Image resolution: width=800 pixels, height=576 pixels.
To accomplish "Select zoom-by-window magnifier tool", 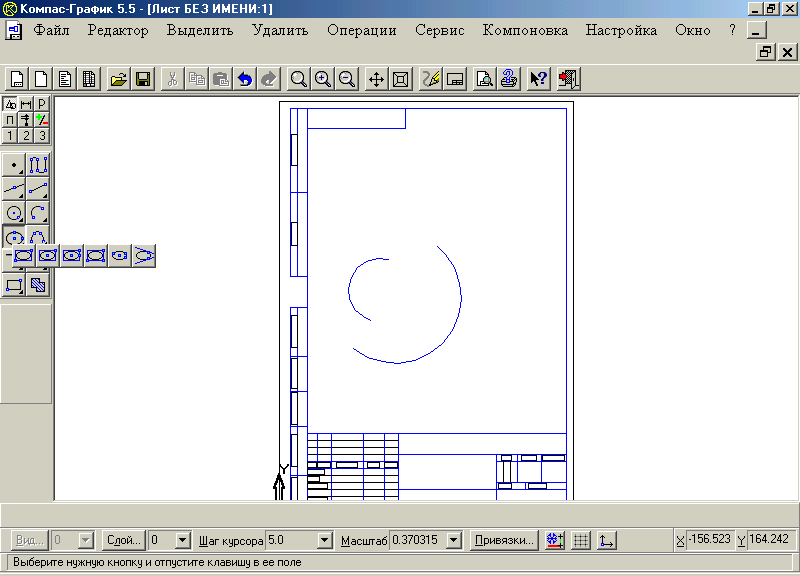I will click(x=298, y=79).
